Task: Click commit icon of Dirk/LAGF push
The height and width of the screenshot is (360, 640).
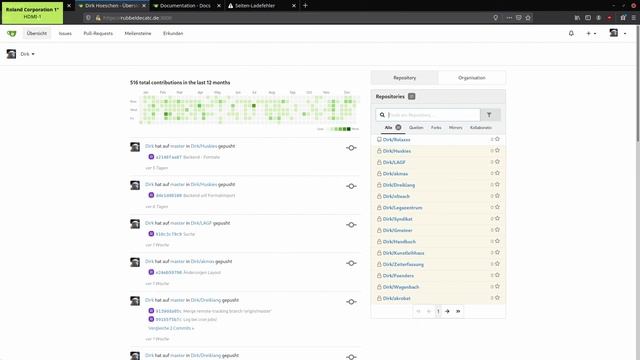Action: tap(351, 225)
